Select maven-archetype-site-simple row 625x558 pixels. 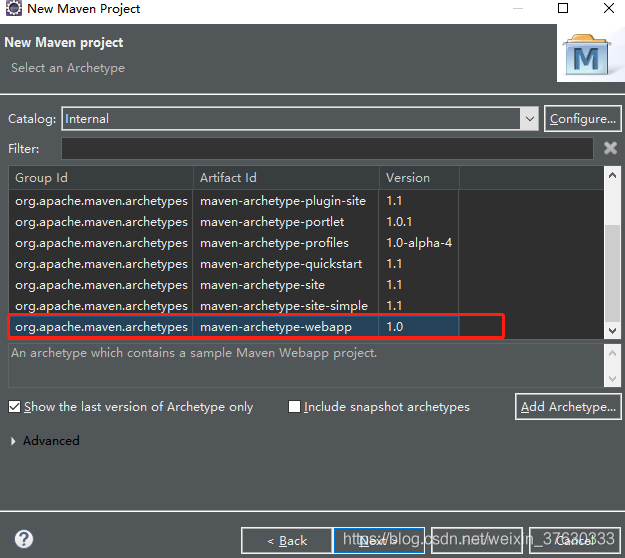tap(306, 306)
